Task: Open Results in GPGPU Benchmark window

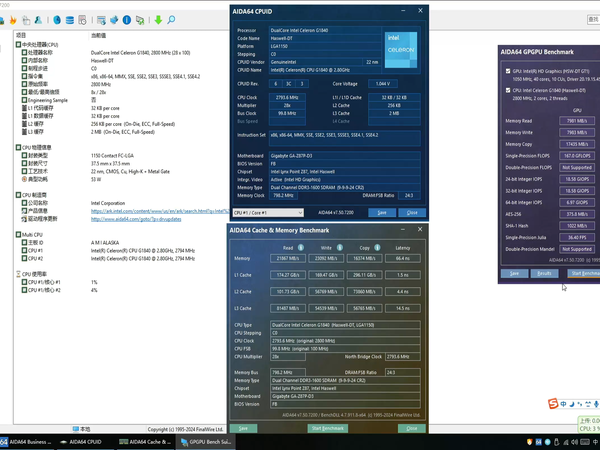Action: pyautogui.click(x=545, y=273)
